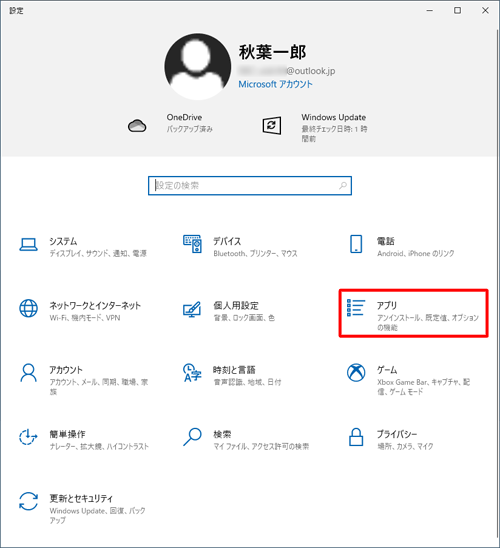The height and width of the screenshot is (548, 500).
Task: Open the デバイス keyboard and speaker icon
Action: (193, 244)
